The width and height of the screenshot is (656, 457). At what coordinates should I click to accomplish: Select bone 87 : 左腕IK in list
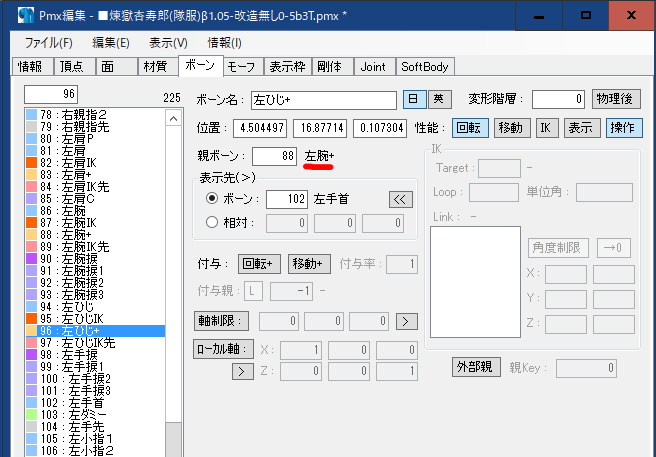[95, 223]
